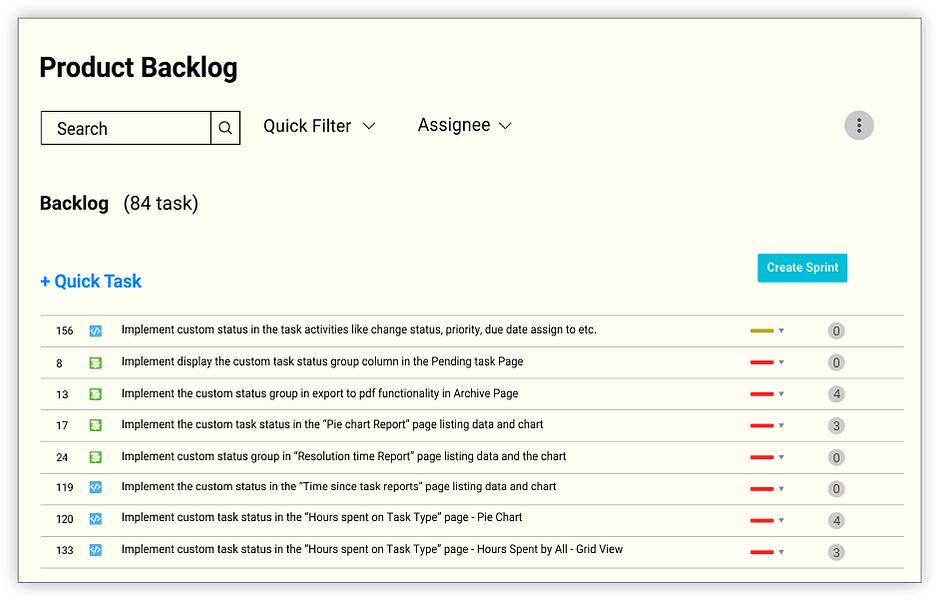Click the Product Backlog heading

(x=138, y=68)
